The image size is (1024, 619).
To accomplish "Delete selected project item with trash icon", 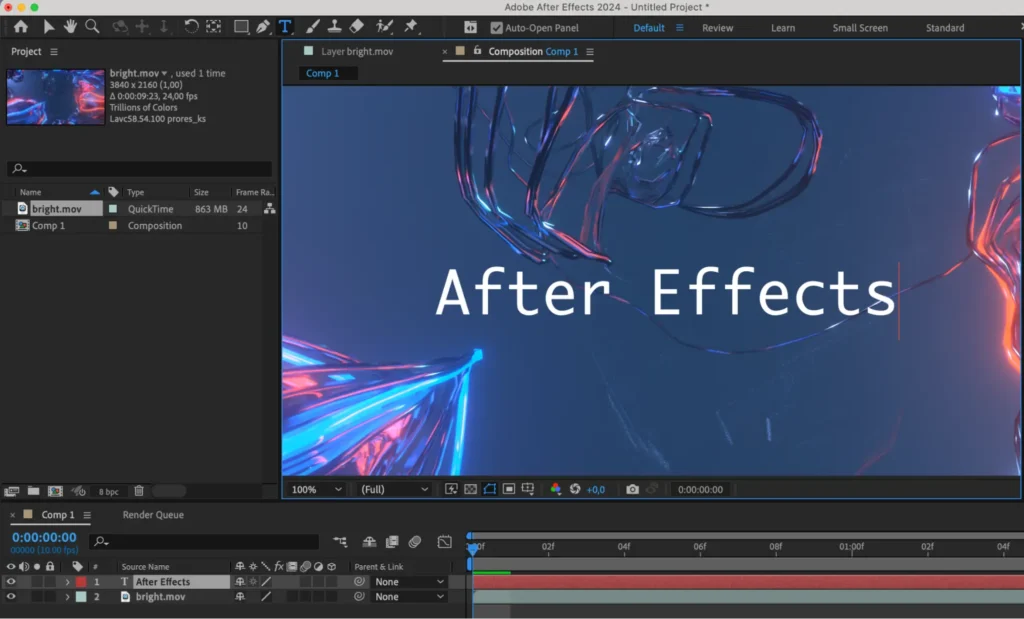I will coord(138,491).
